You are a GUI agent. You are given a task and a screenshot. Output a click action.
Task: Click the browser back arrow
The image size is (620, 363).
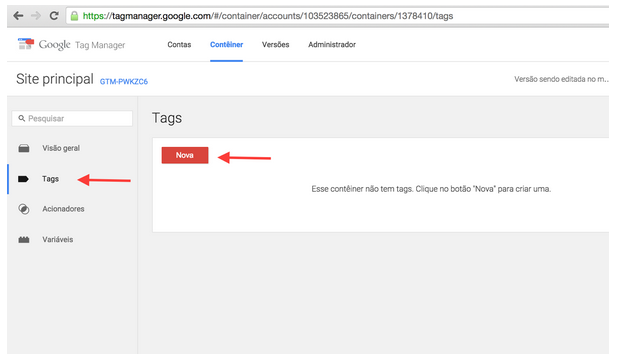click(18, 16)
